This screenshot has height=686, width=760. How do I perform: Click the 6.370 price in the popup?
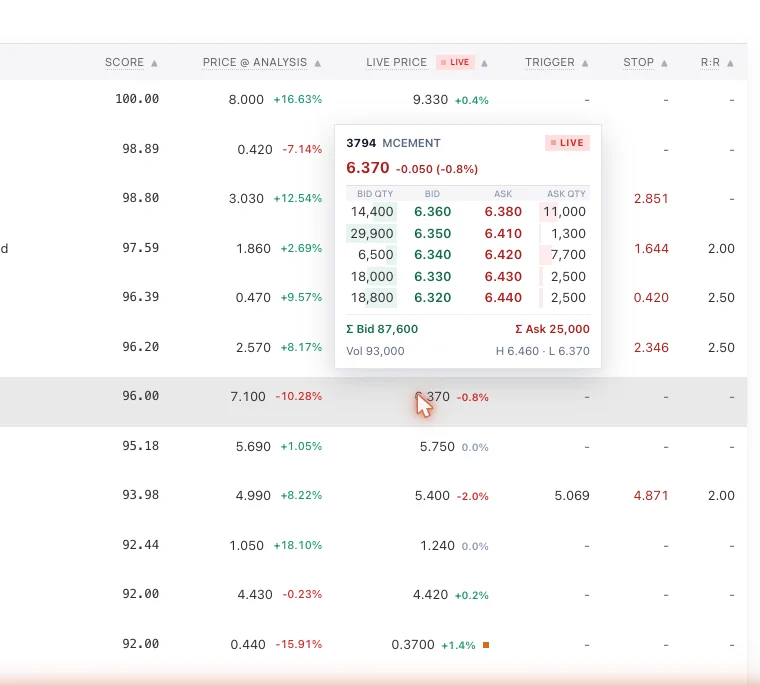367,168
